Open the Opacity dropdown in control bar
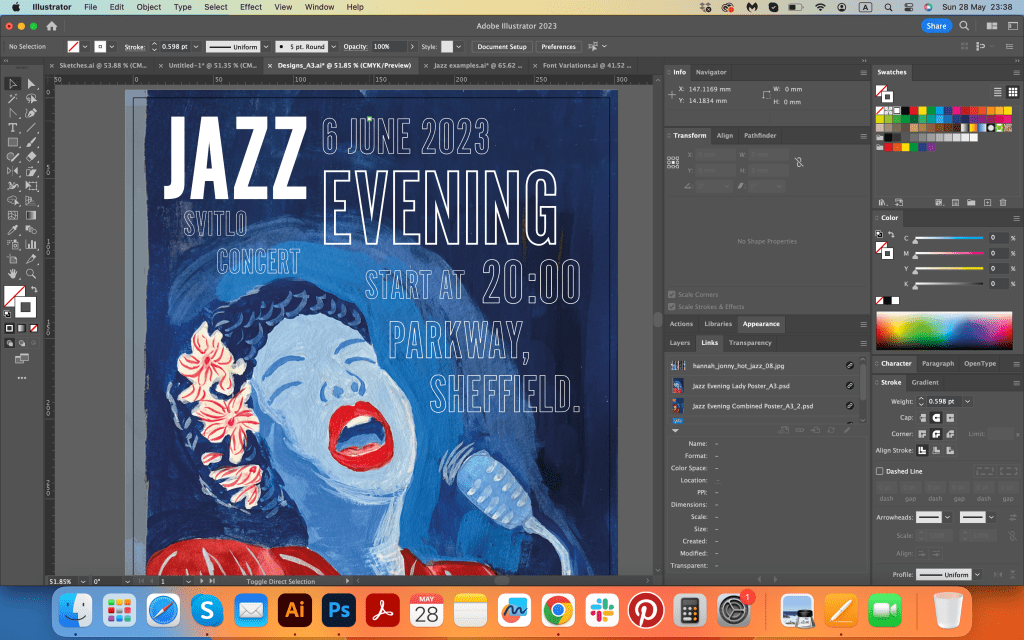 coord(413,47)
